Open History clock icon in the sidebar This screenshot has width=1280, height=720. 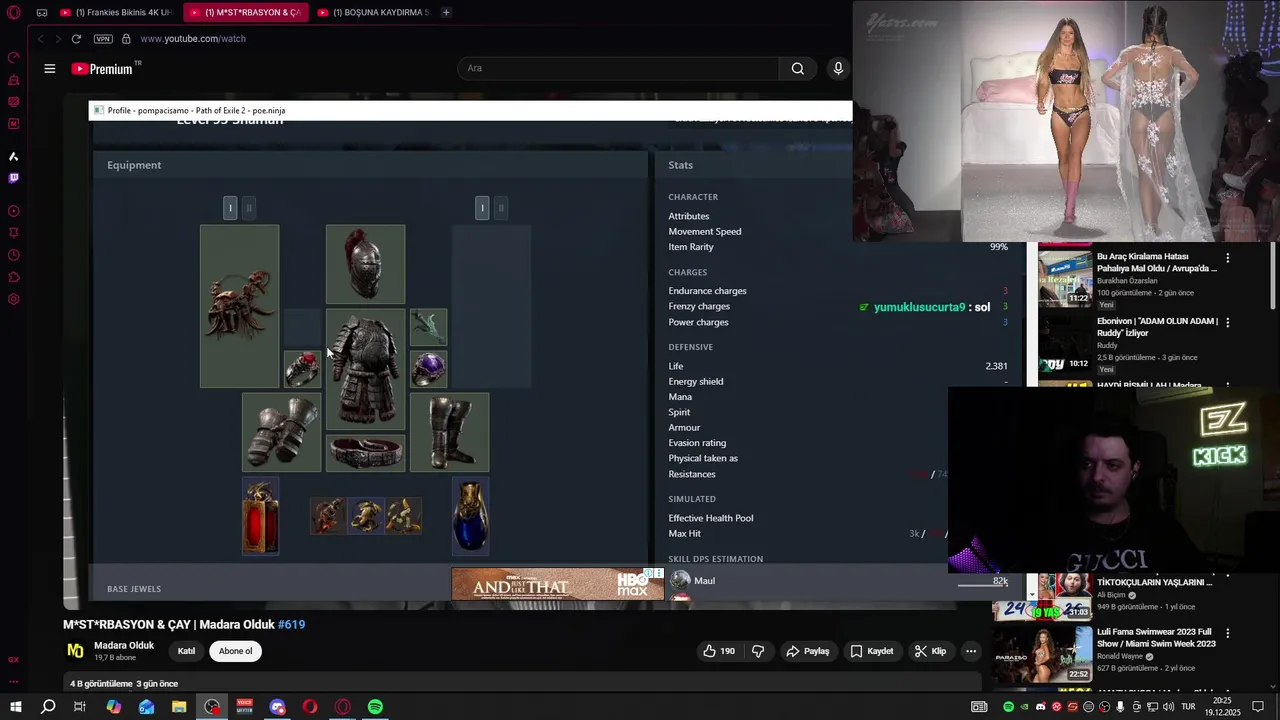[14, 255]
